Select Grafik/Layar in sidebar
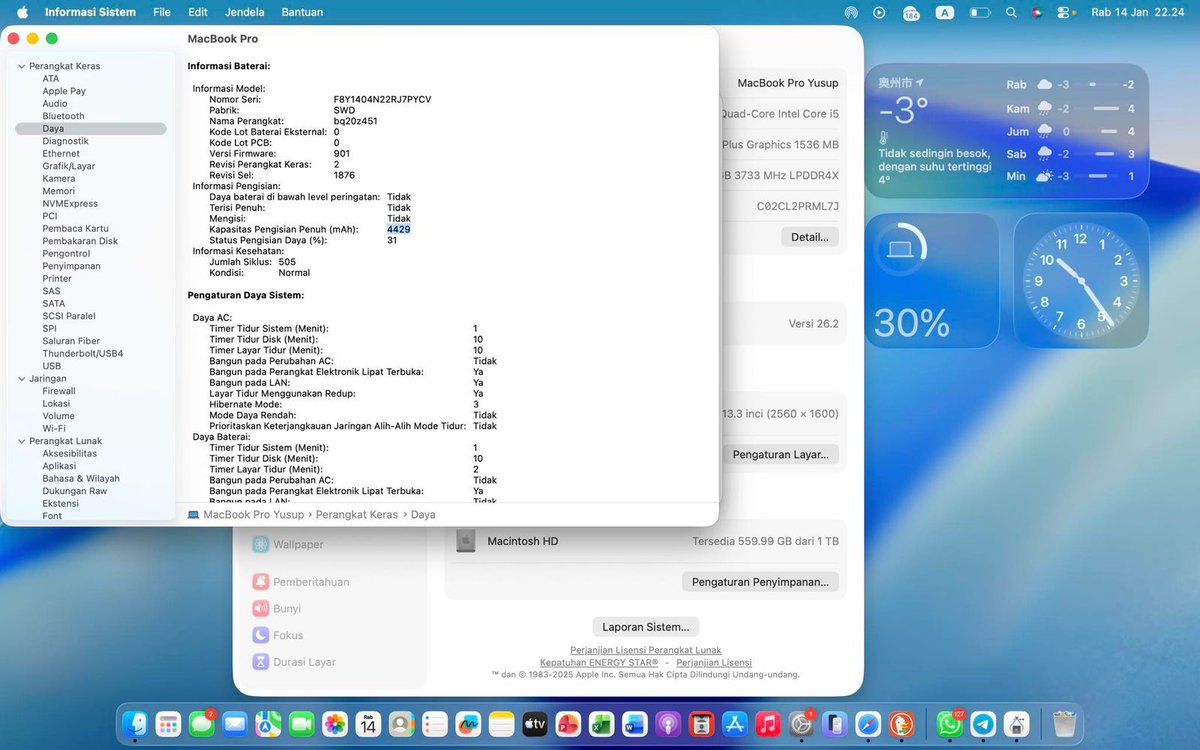Screen dimensions: 1200x750 (x=69, y=166)
